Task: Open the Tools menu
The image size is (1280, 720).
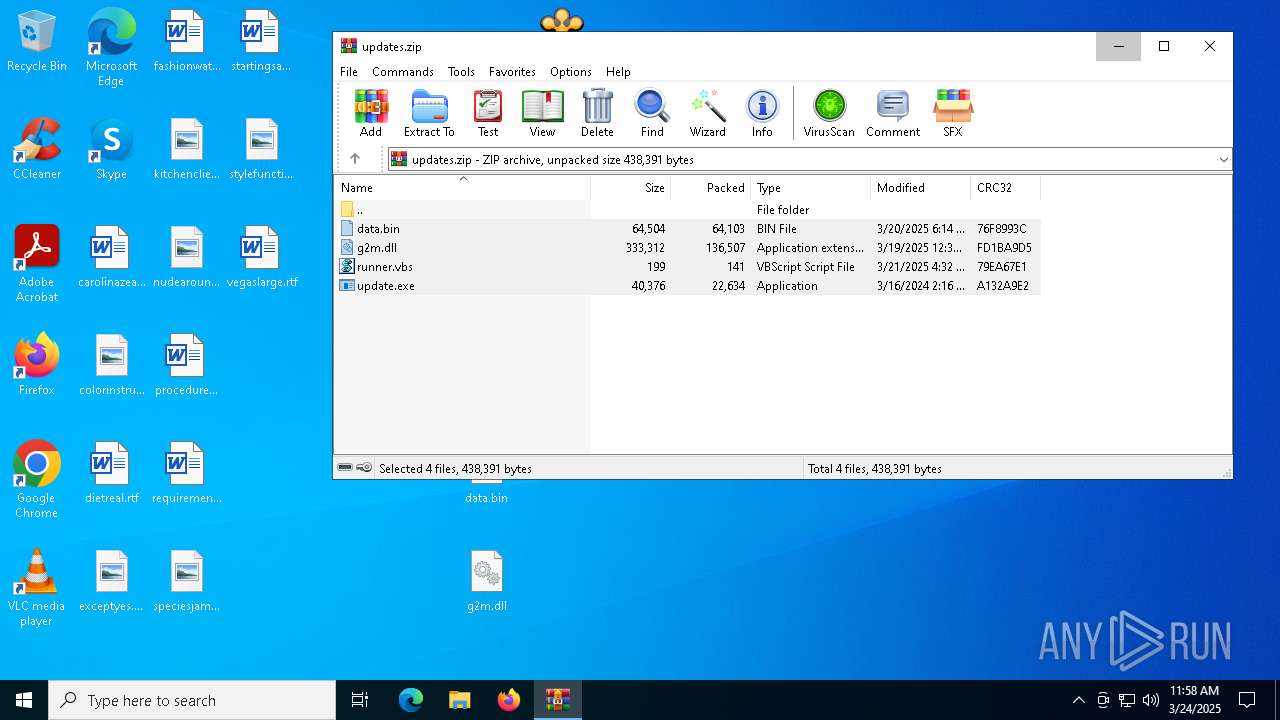Action: [461, 72]
